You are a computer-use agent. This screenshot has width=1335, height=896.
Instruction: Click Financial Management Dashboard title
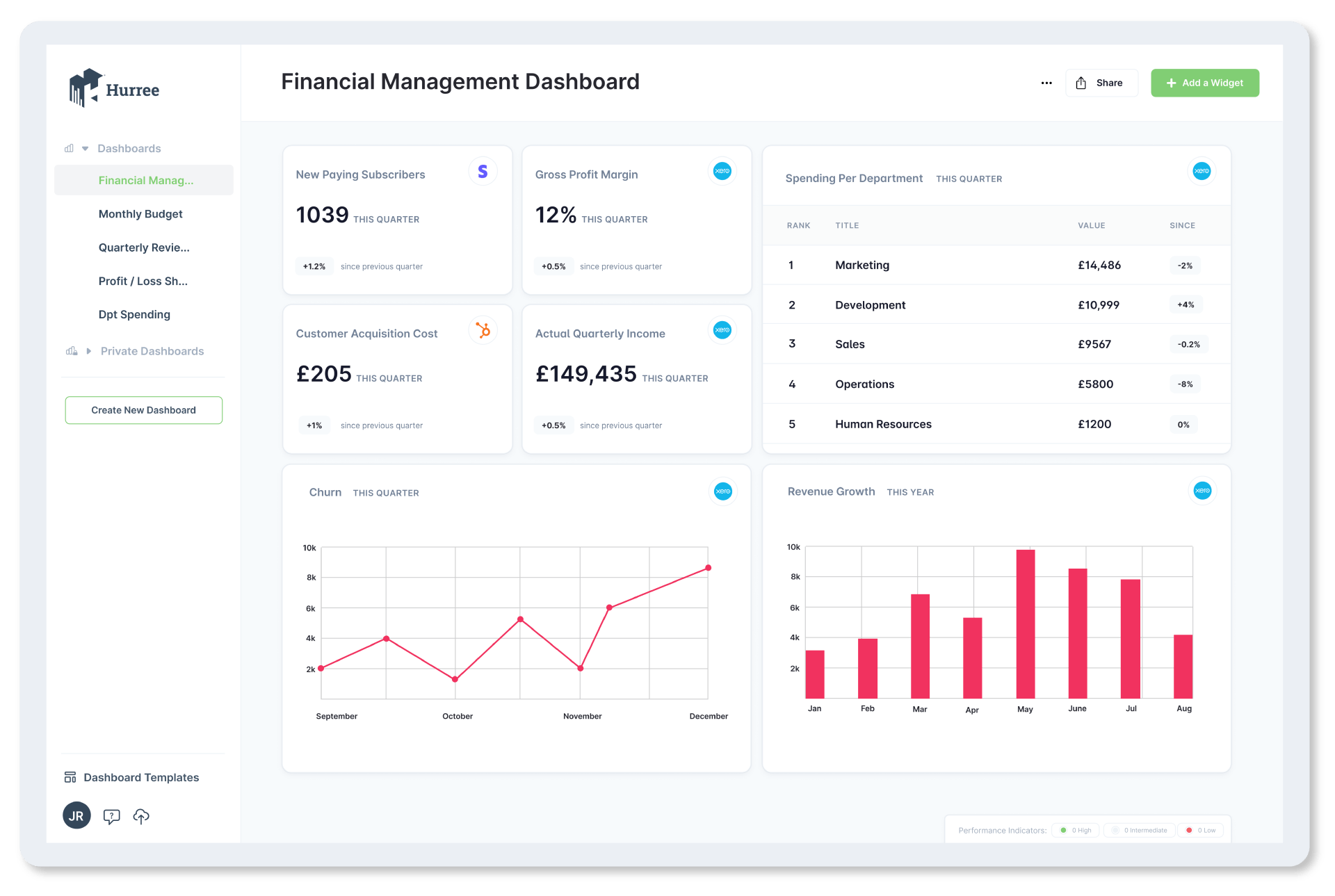460,81
